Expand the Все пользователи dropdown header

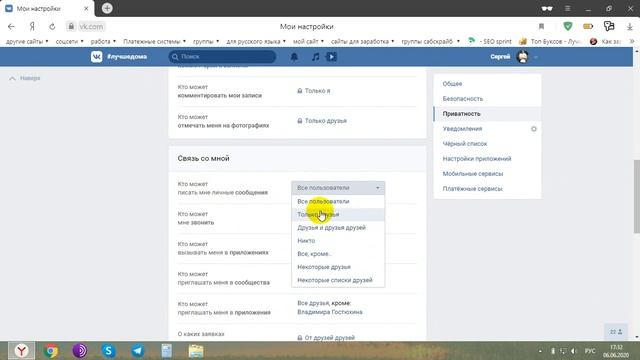(x=338, y=188)
